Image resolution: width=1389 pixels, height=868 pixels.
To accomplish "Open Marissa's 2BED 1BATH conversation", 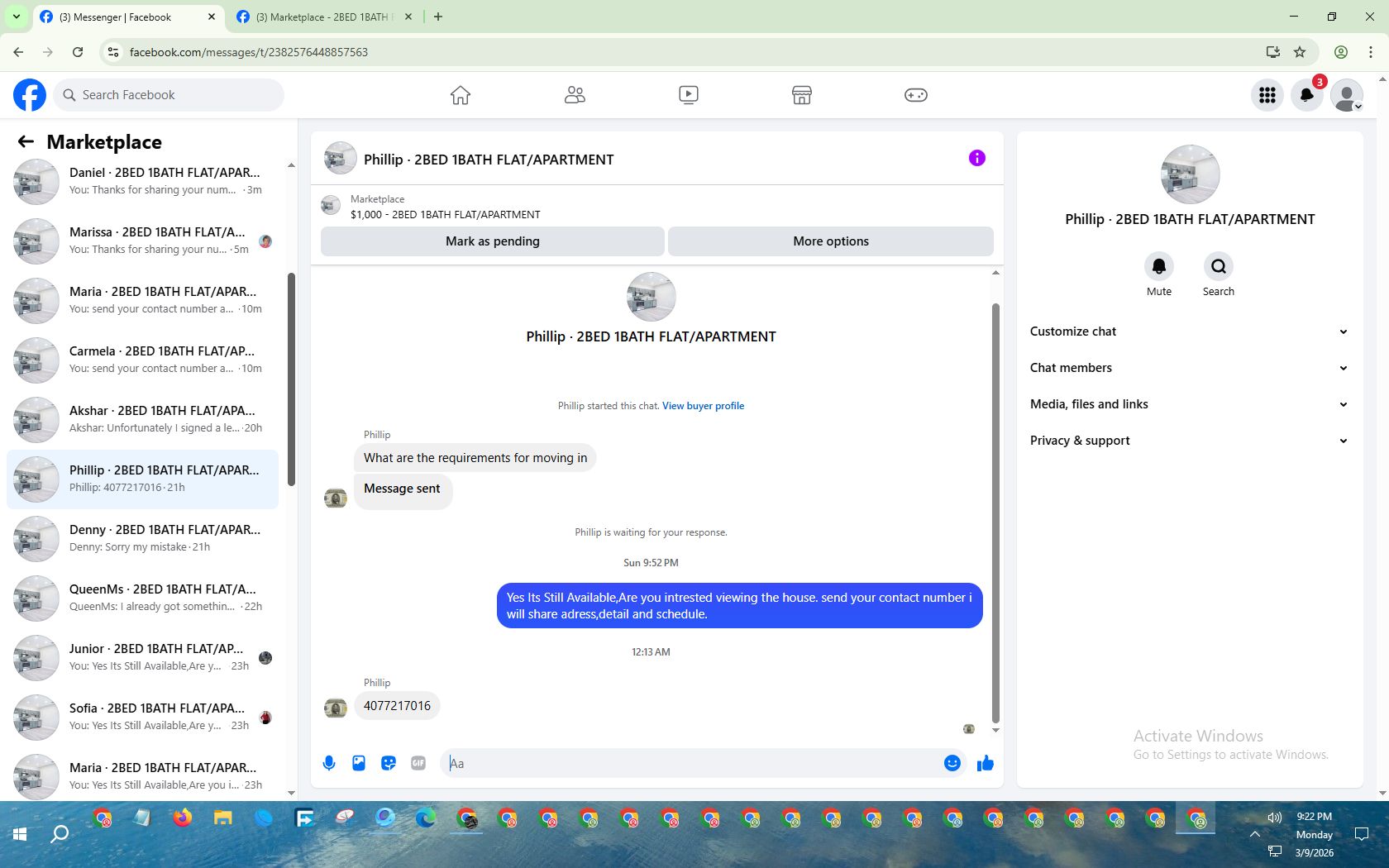I will [142, 241].
